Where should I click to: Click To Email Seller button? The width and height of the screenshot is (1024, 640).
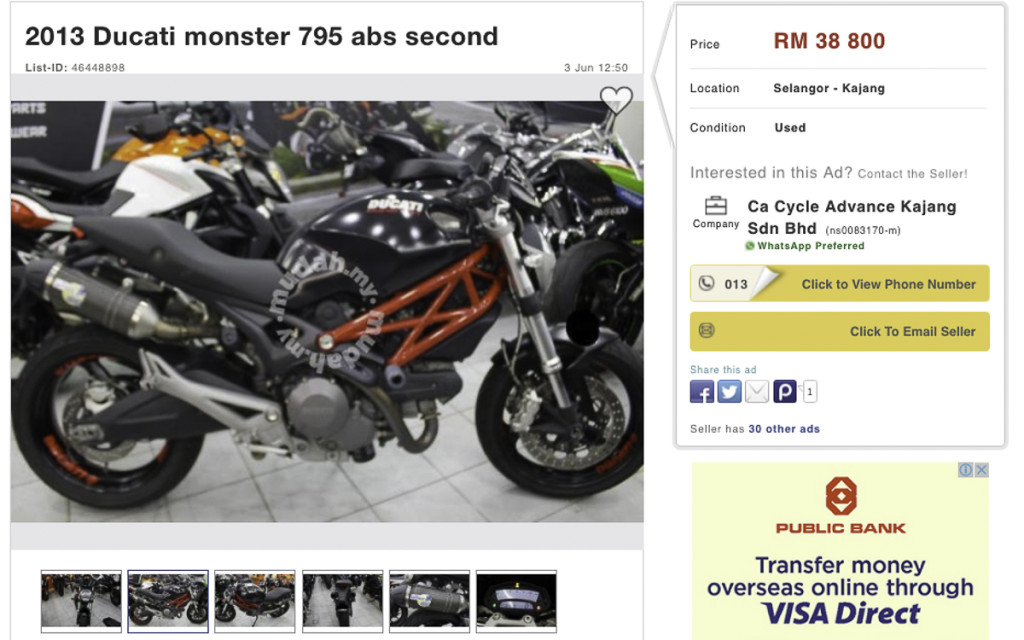tap(839, 331)
